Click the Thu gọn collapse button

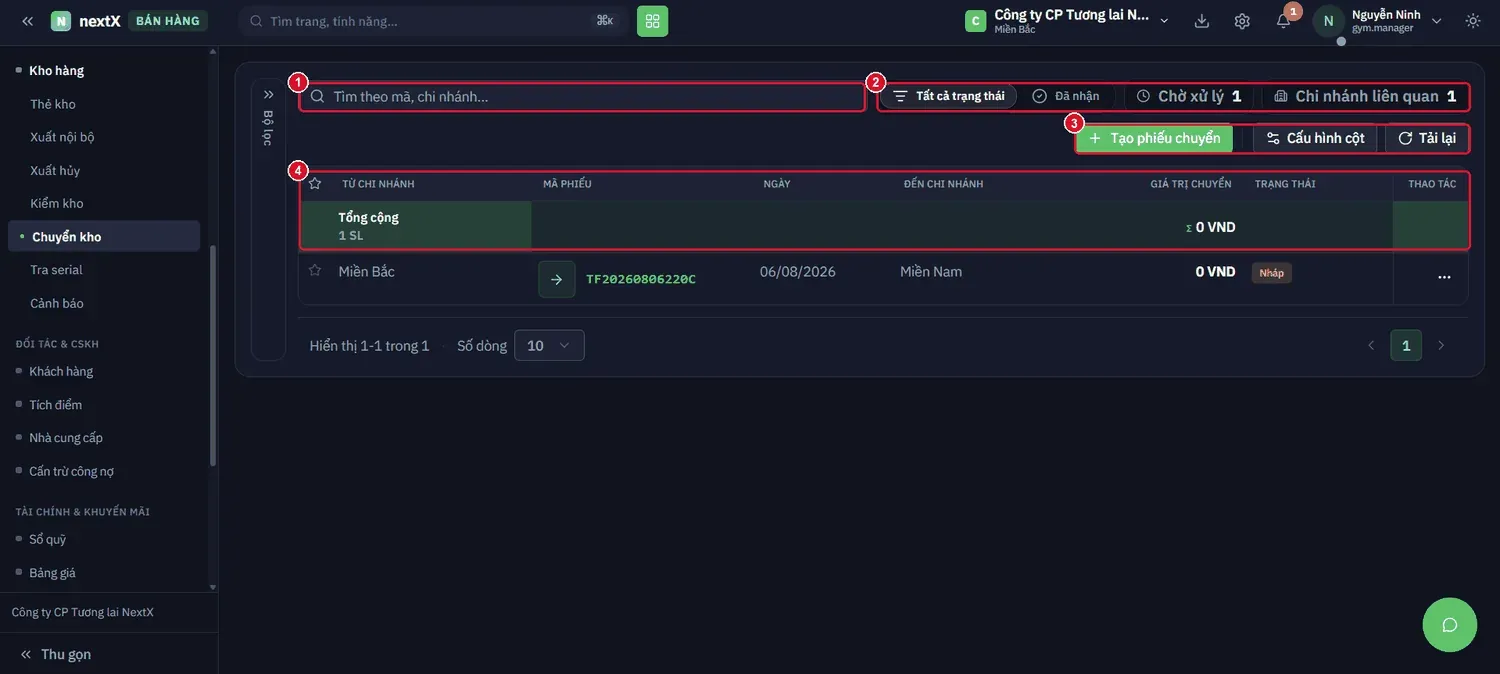tap(56, 654)
